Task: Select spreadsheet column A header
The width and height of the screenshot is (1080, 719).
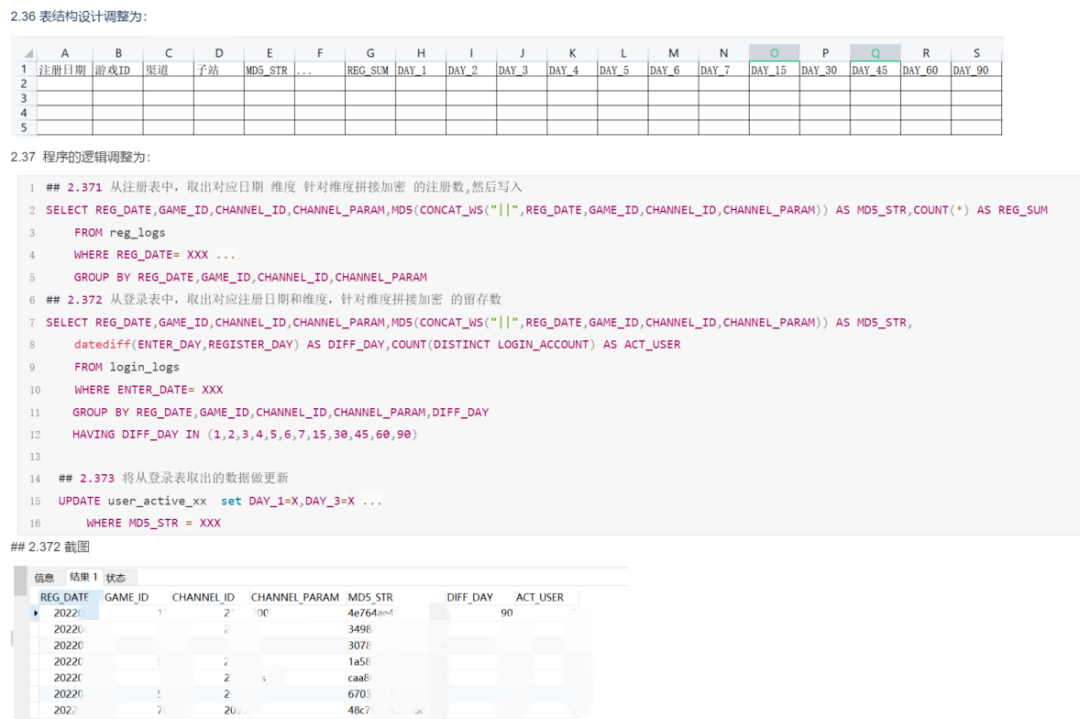Action: [65, 52]
